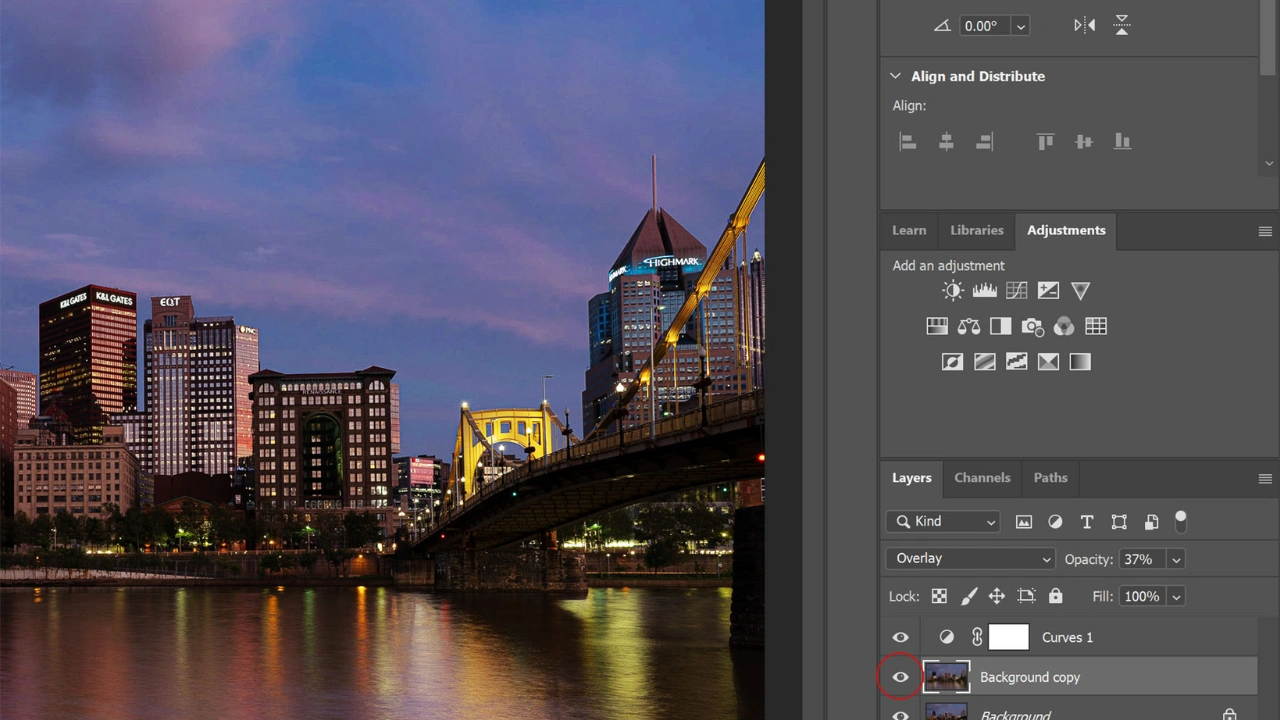Create a Photo Filter adjustment

(1032, 326)
